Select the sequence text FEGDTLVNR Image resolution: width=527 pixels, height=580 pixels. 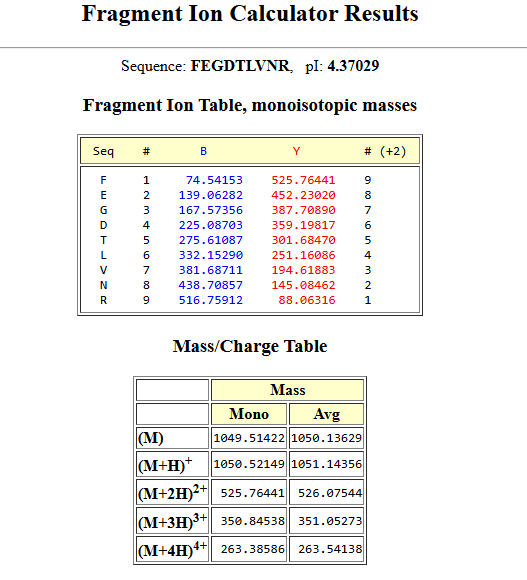(240, 66)
